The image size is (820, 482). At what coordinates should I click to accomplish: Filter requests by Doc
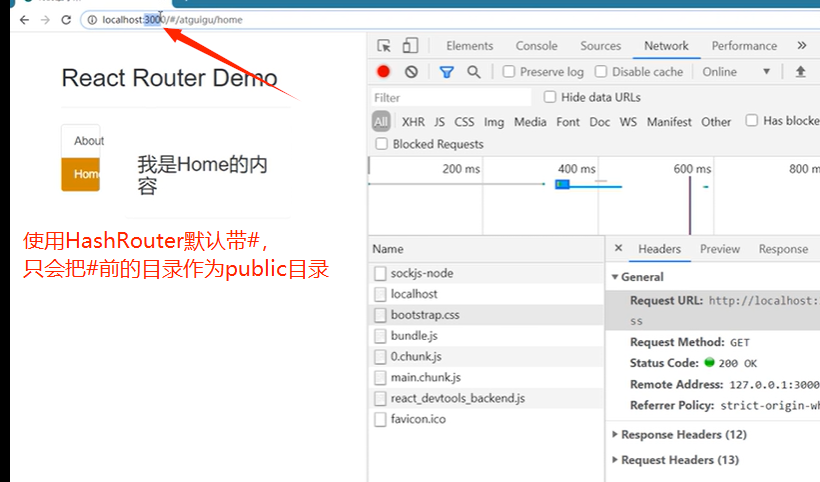coord(599,122)
